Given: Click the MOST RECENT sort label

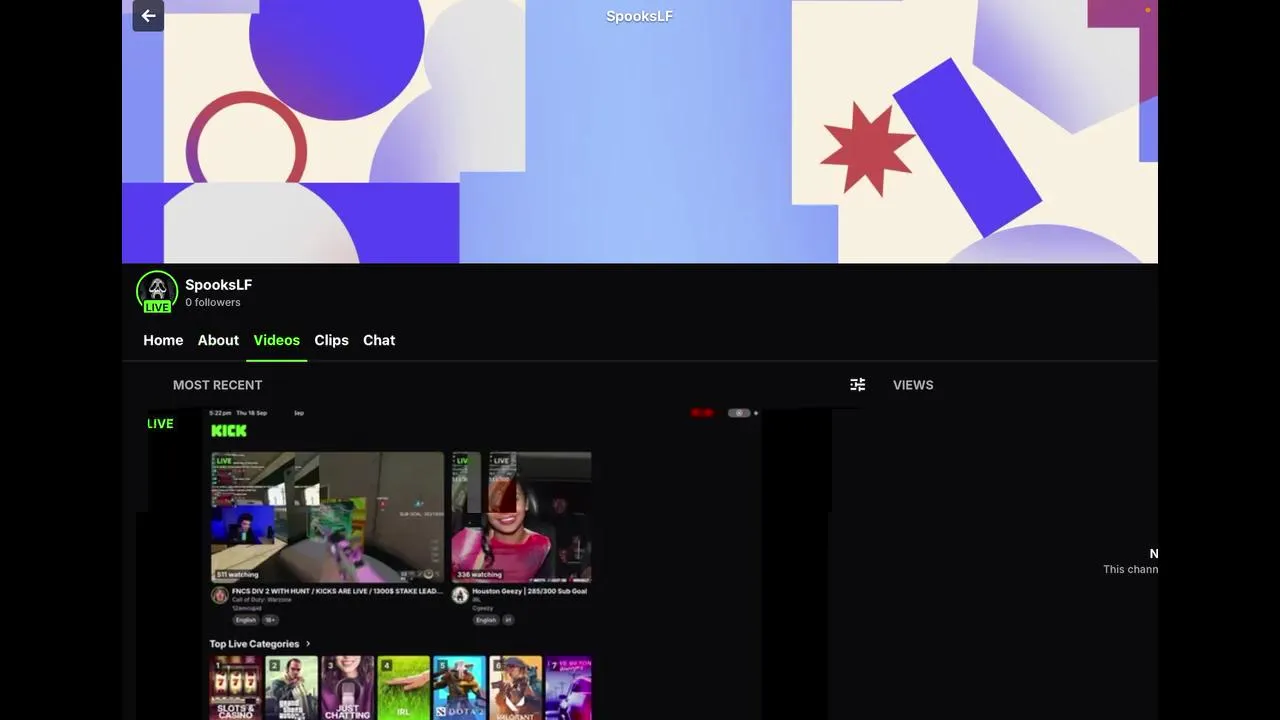Looking at the screenshot, I should point(217,385).
